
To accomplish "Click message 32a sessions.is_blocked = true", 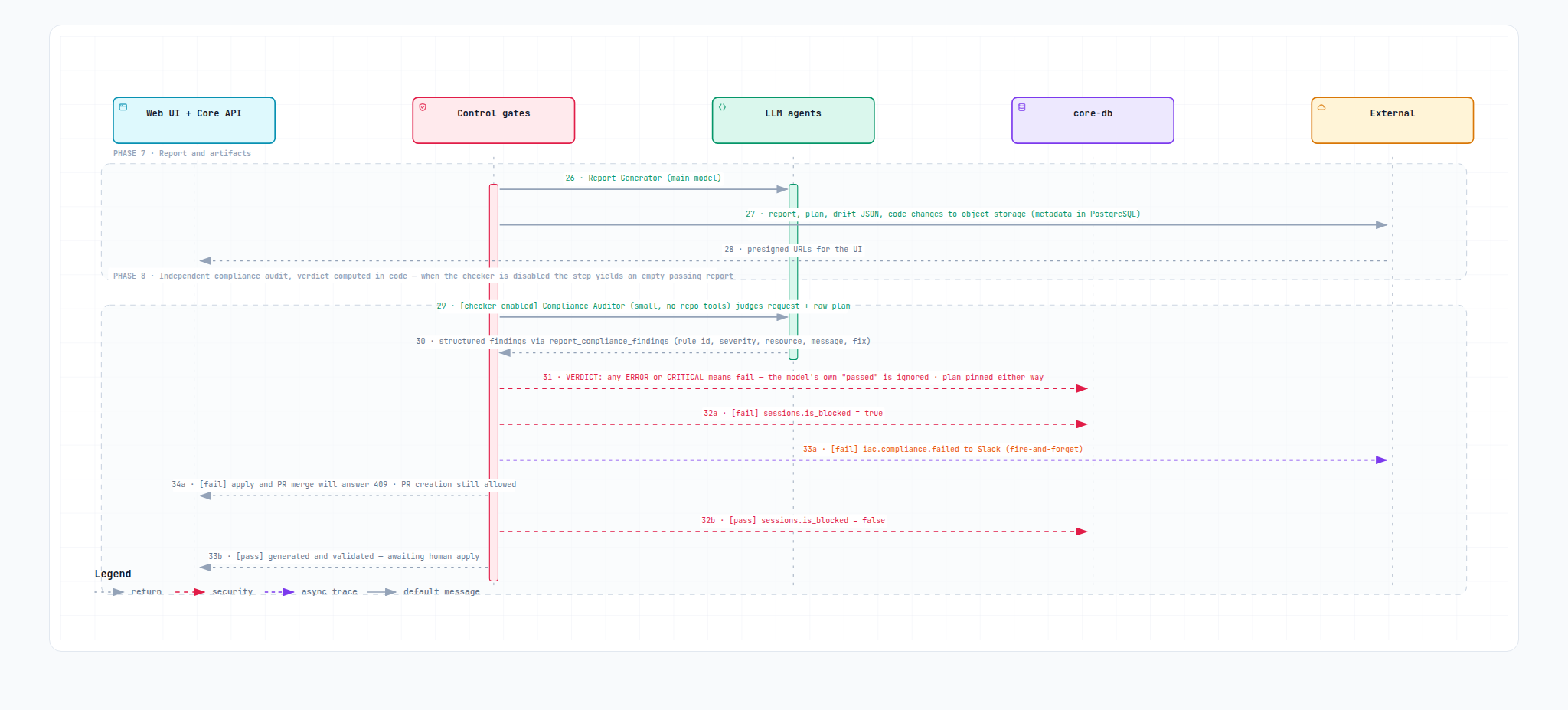I will click(793, 414).
